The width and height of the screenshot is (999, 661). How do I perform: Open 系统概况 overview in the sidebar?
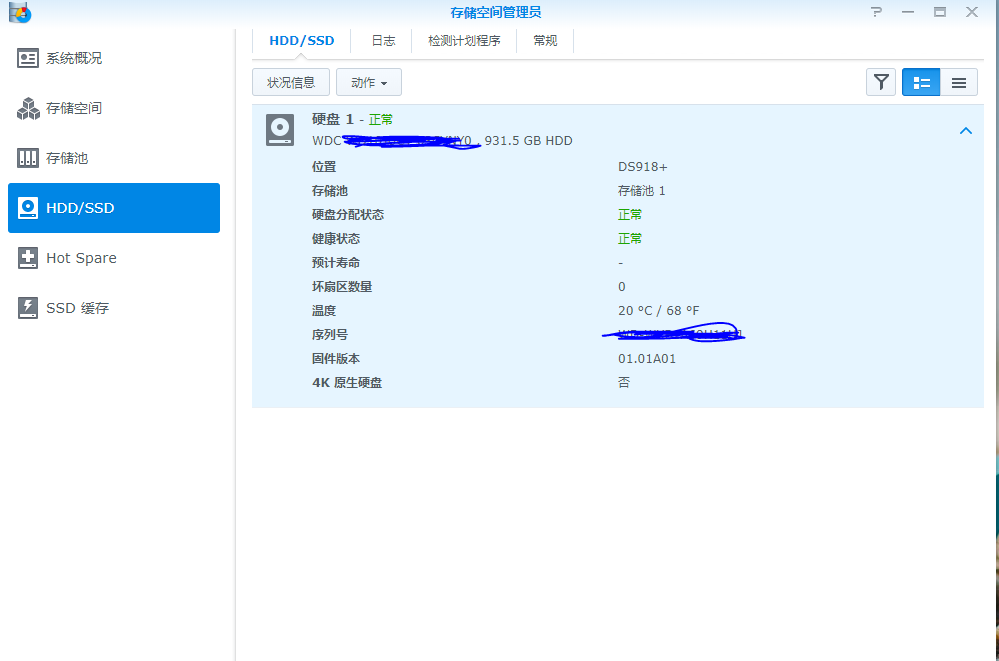(x=73, y=58)
